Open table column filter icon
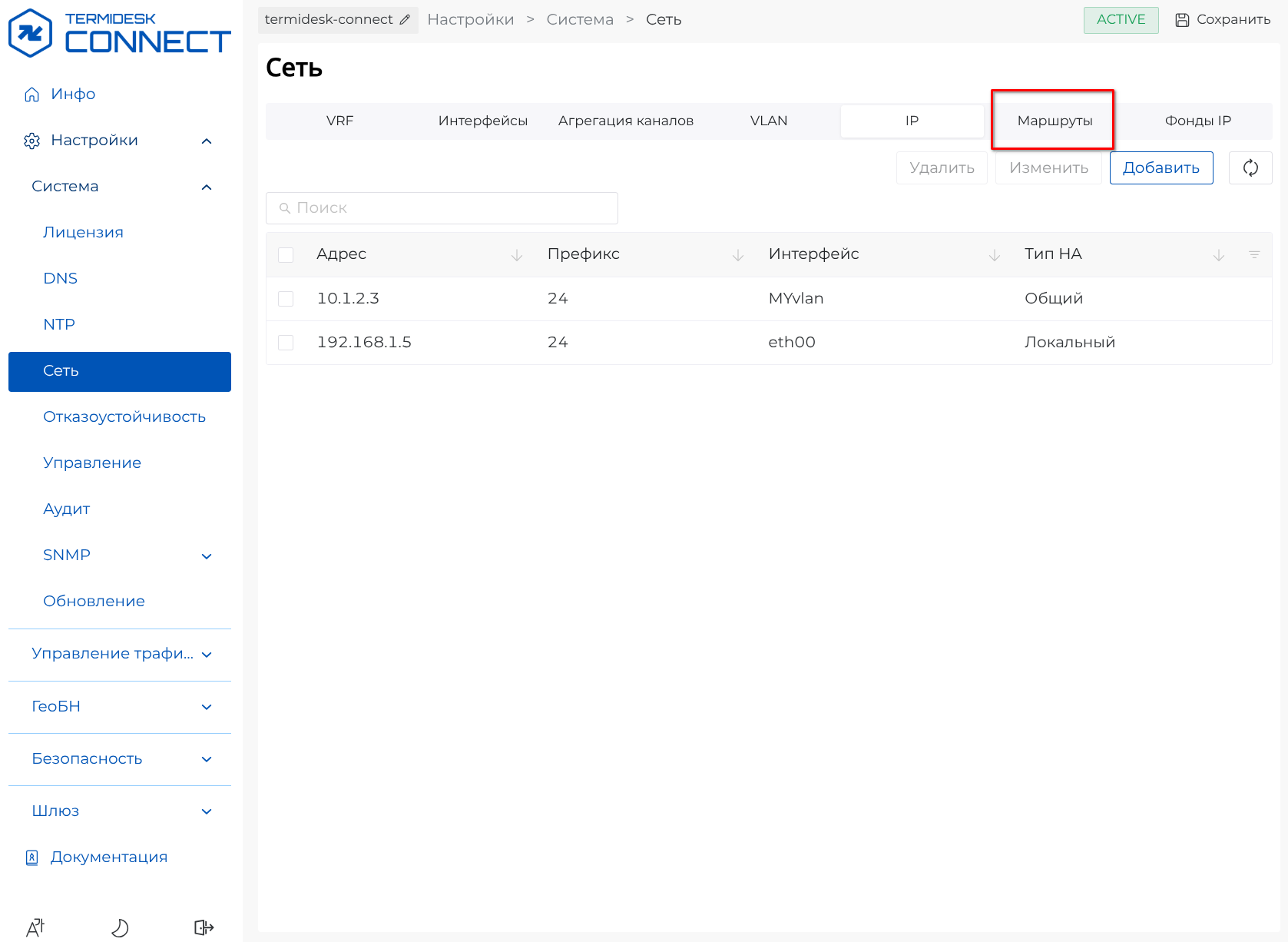The width and height of the screenshot is (1288, 942). (1253, 254)
